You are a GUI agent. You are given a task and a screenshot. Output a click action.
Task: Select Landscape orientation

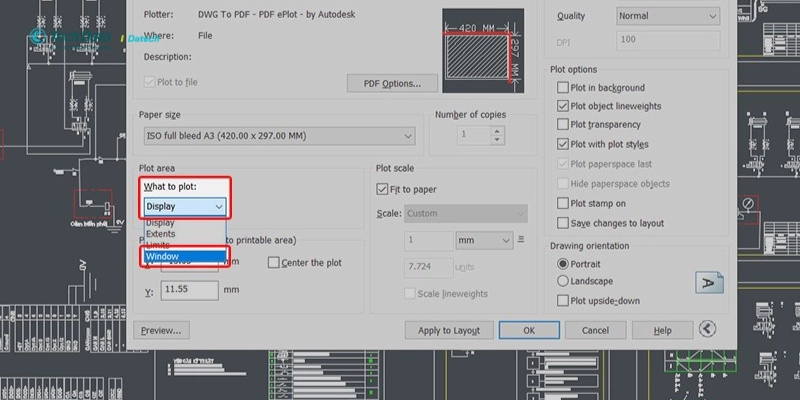(563, 281)
